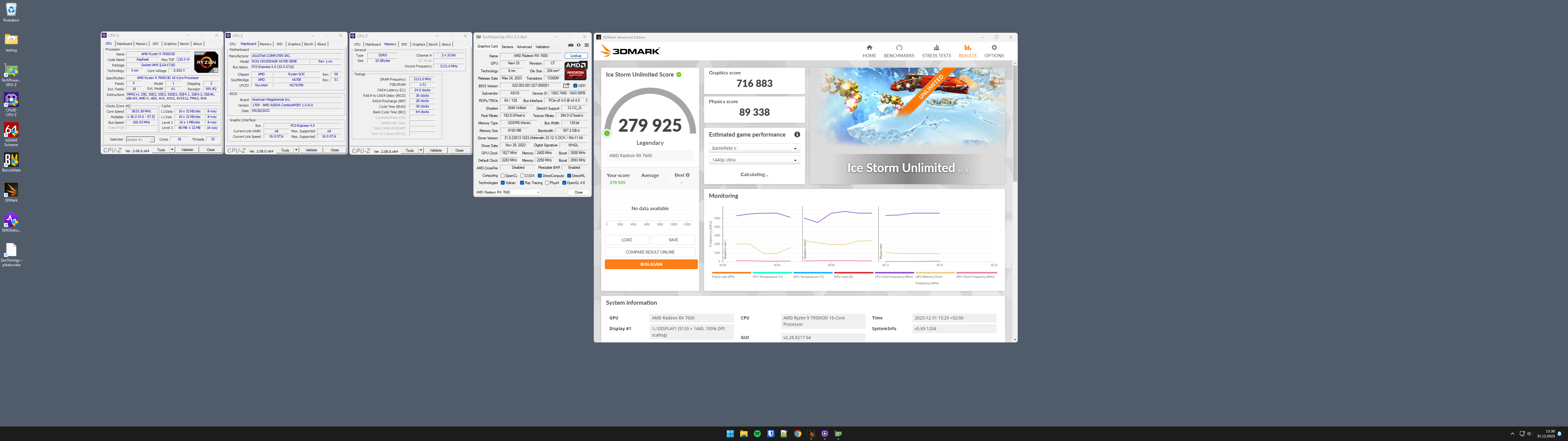Switch to the Advanced tab in GPU-Z
This screenshot has width=1568, height=441.
coord(524,47)
